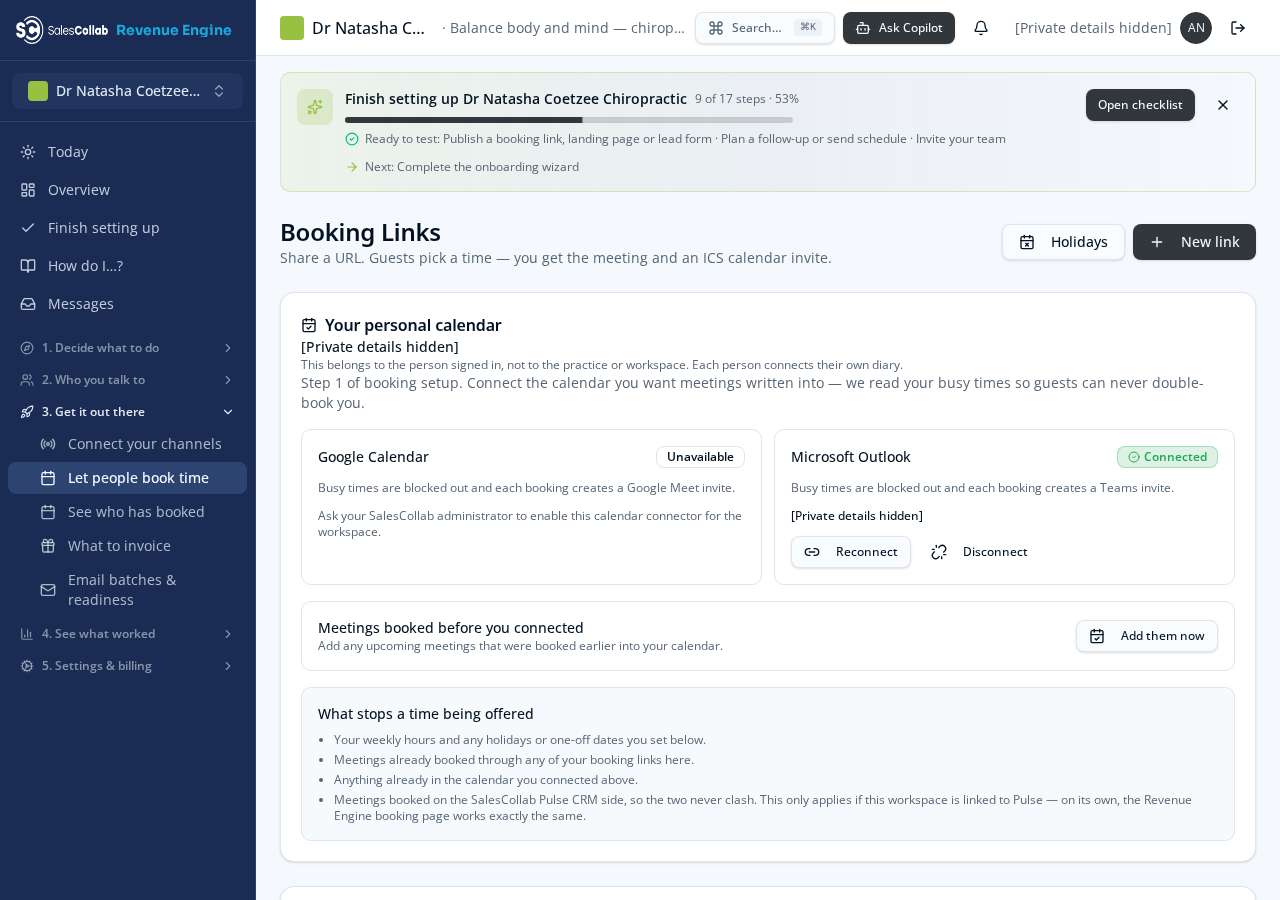
Task: Click the 9 of 17 steps · 53% text
Action: tap(747, 99)
